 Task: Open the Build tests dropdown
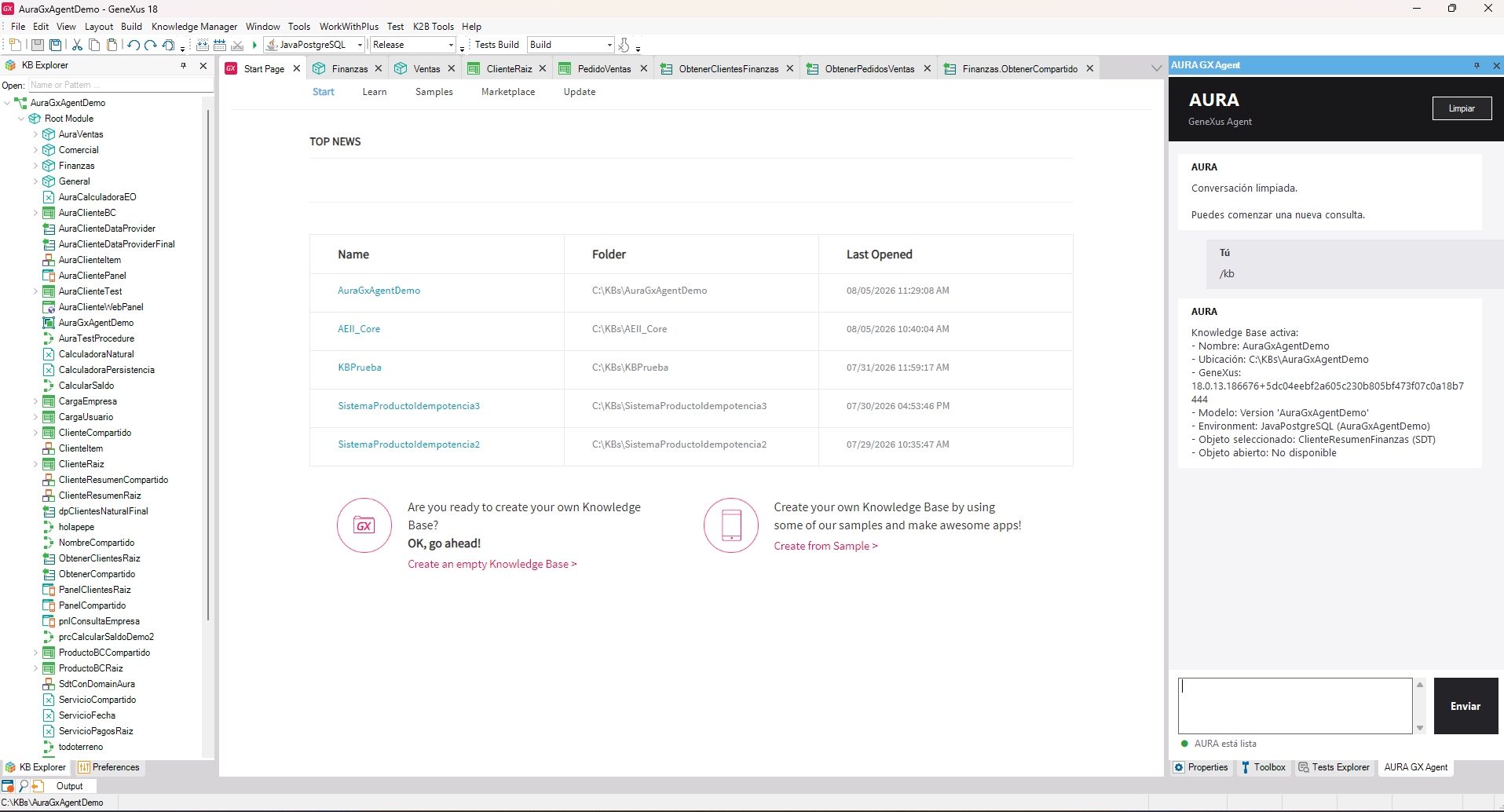click(609, 45)
